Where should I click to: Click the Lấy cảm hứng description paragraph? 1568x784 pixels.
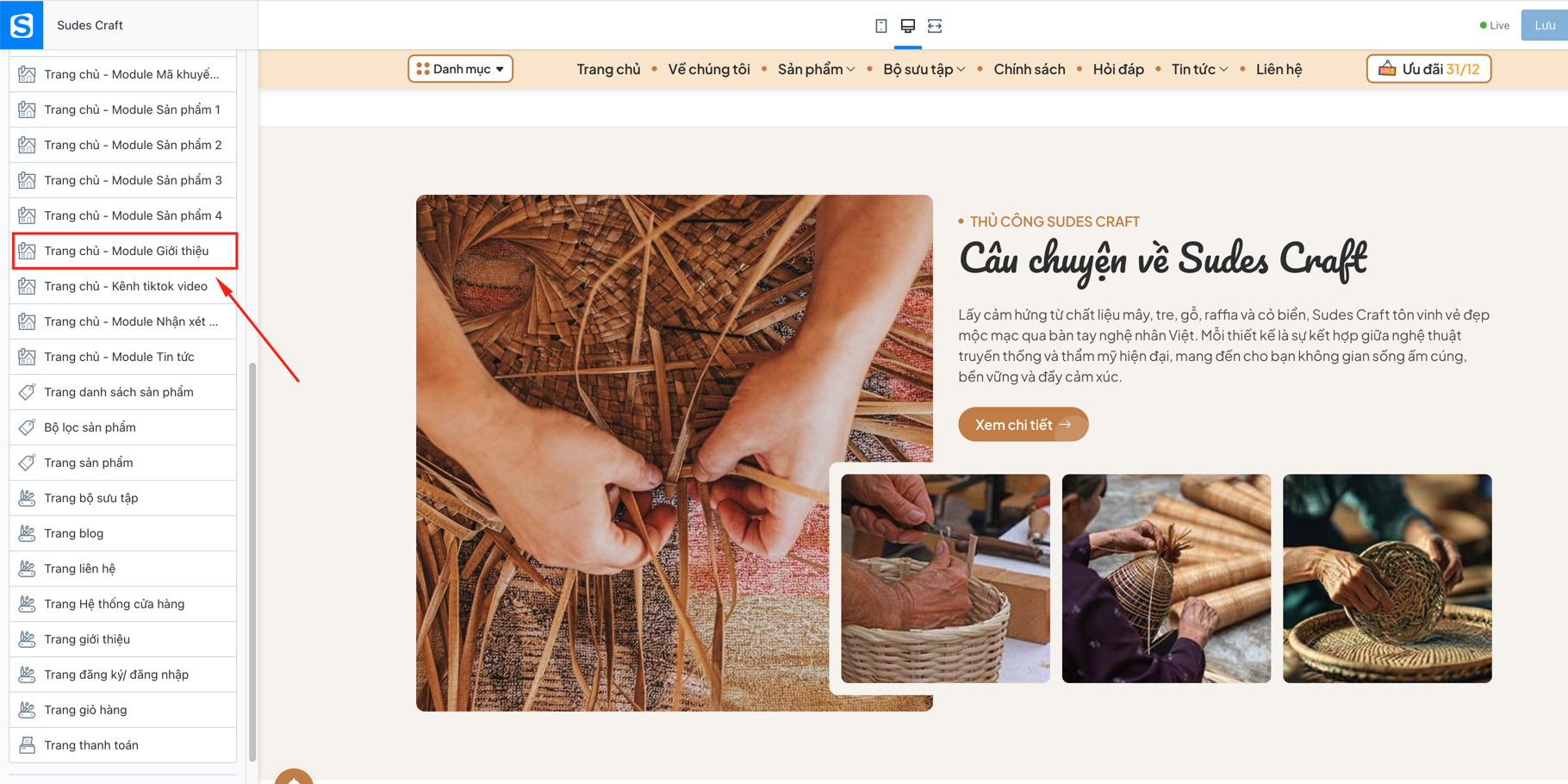click(1224, 345)
